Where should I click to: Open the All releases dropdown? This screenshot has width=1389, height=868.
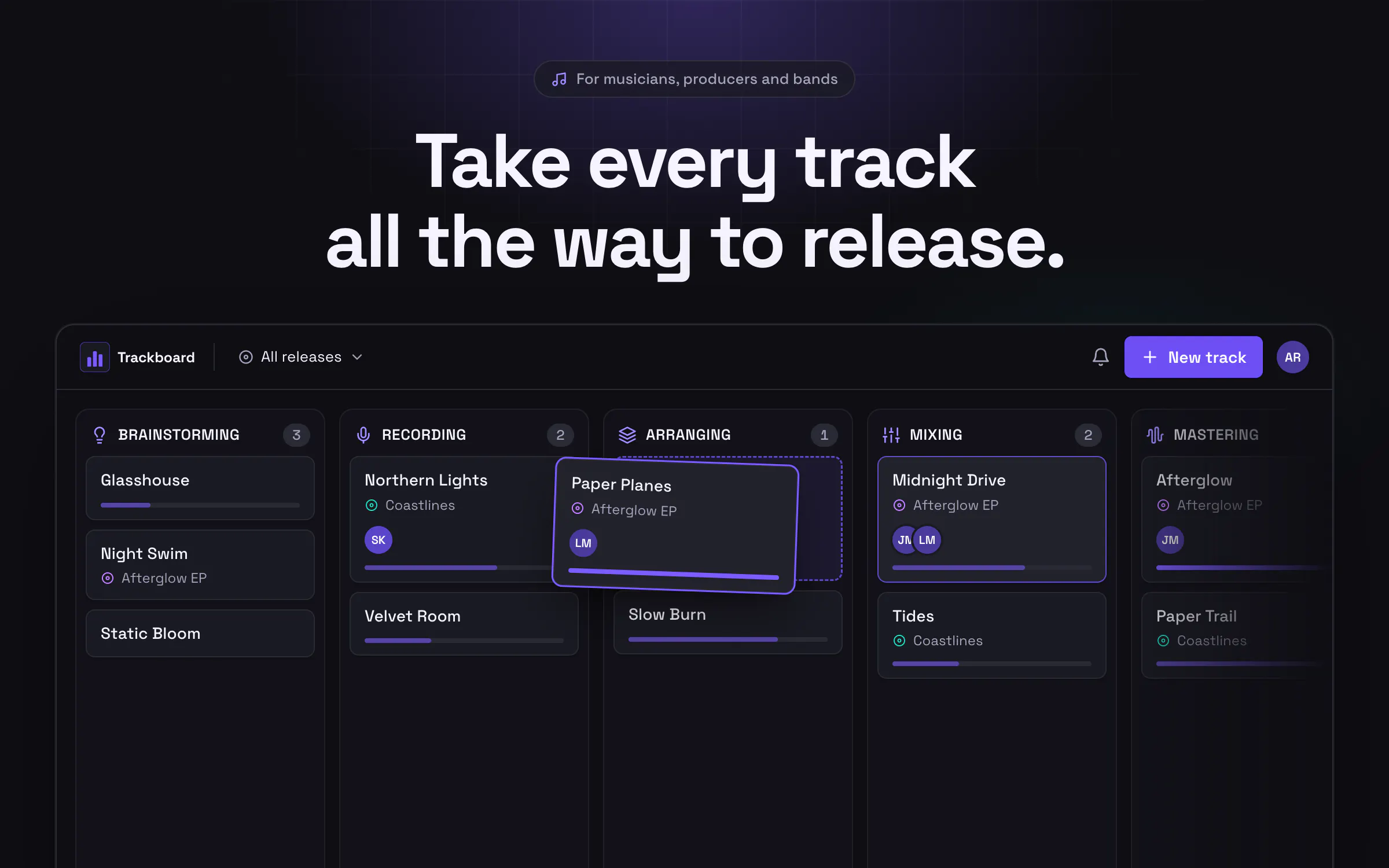[301, 357]
